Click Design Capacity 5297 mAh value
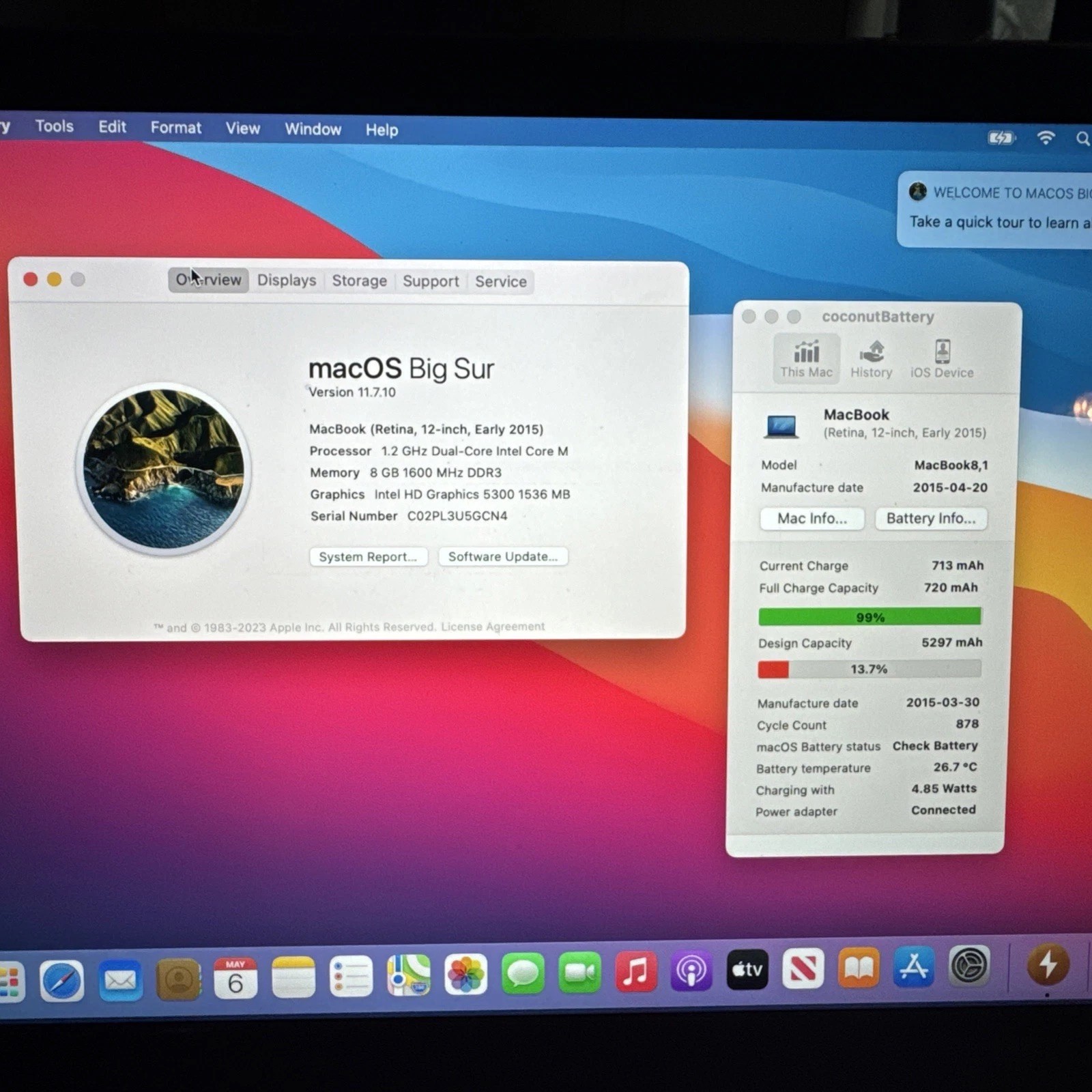 click(x=952, y=642)
